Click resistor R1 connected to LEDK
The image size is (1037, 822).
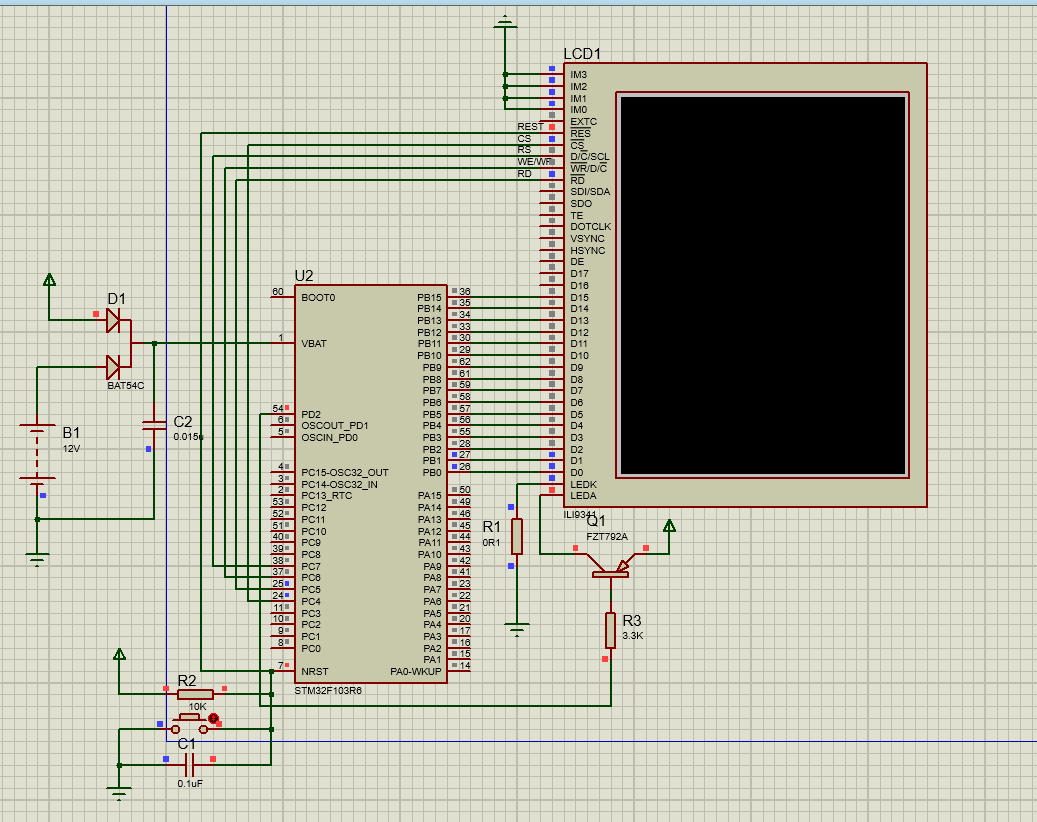517,536
